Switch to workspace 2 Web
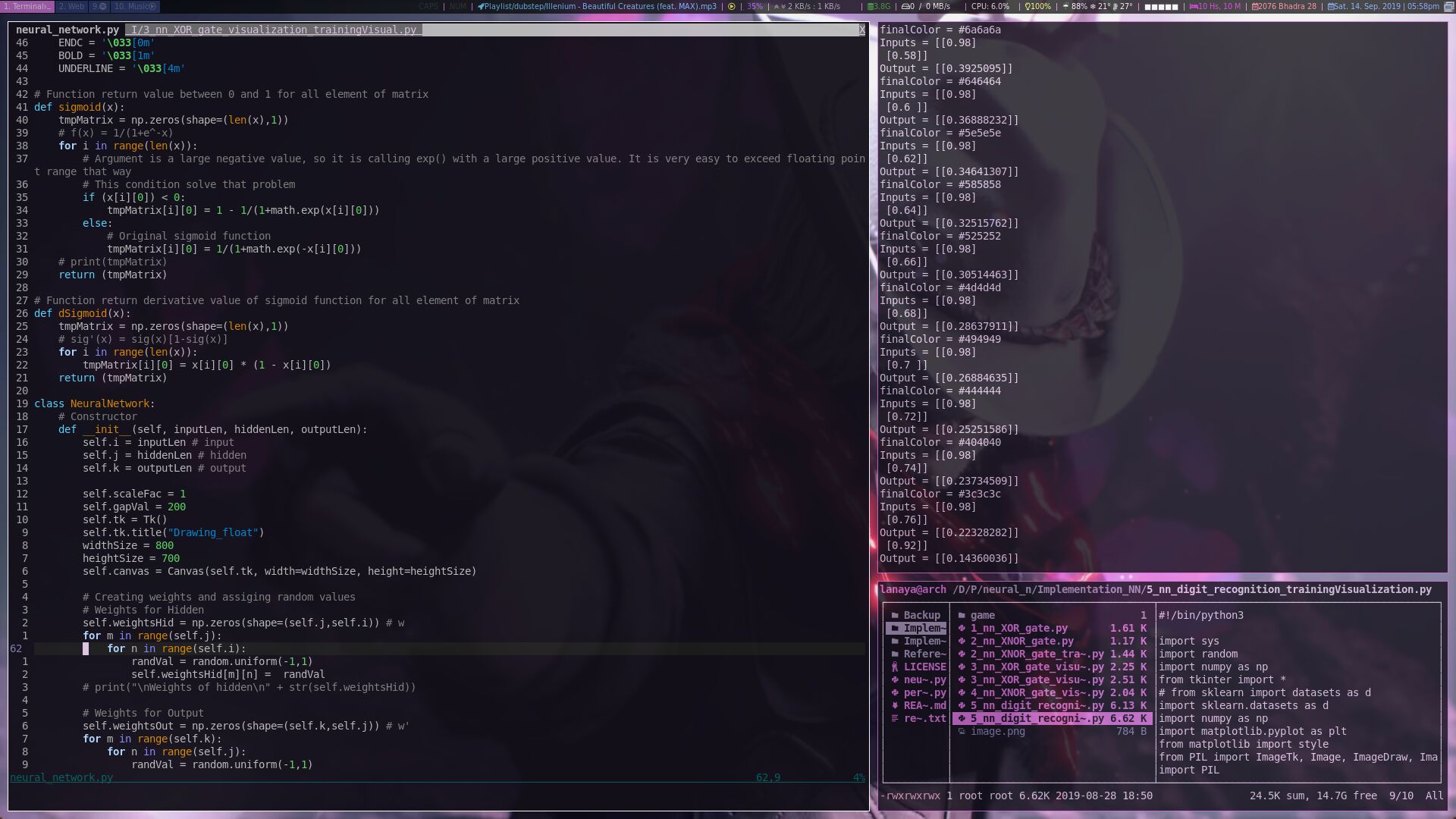This screenshot has height=819, width=1456. tap(72, 6)
